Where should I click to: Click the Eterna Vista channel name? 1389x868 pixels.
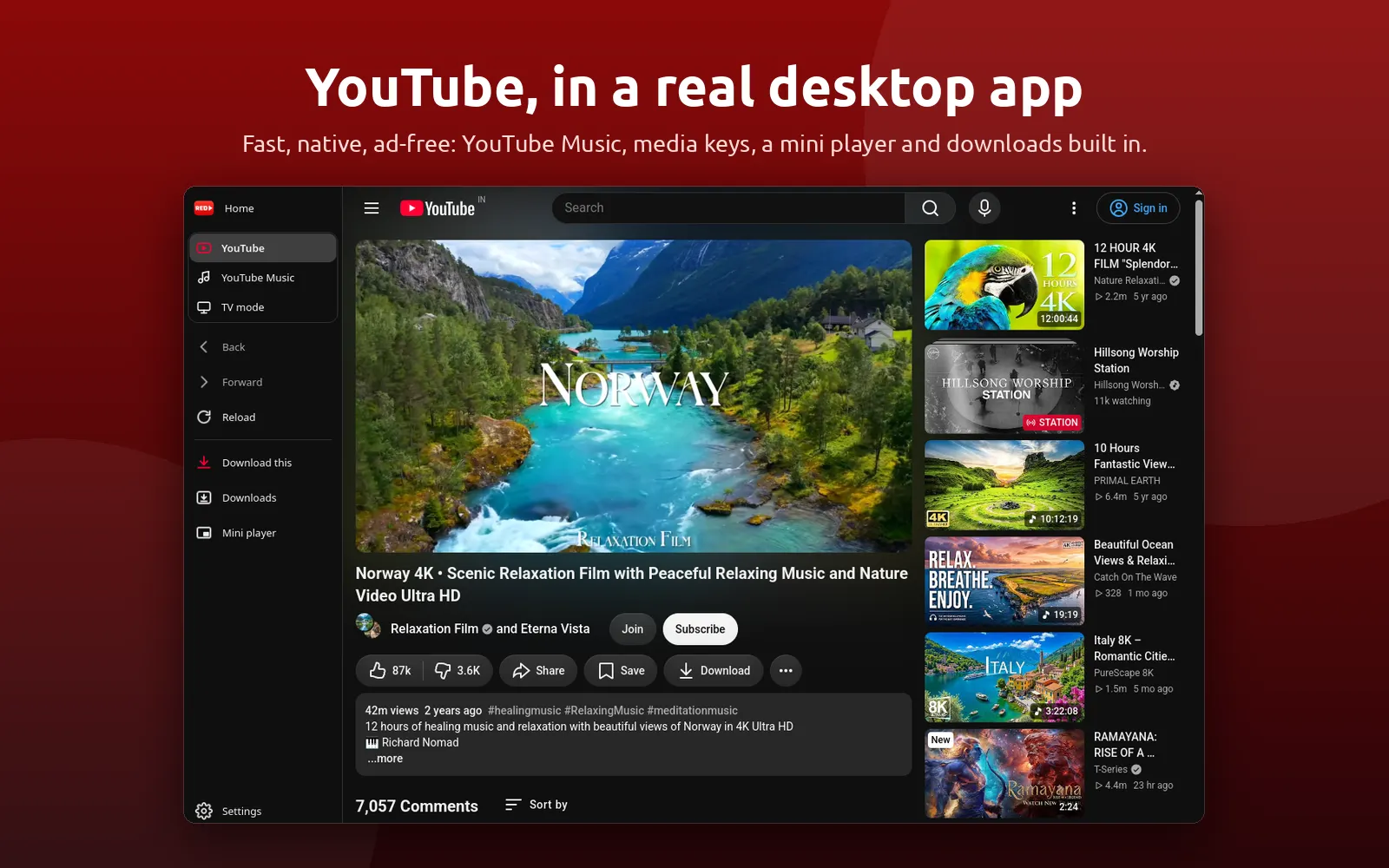pyautogui.click(x=555, y=629)
